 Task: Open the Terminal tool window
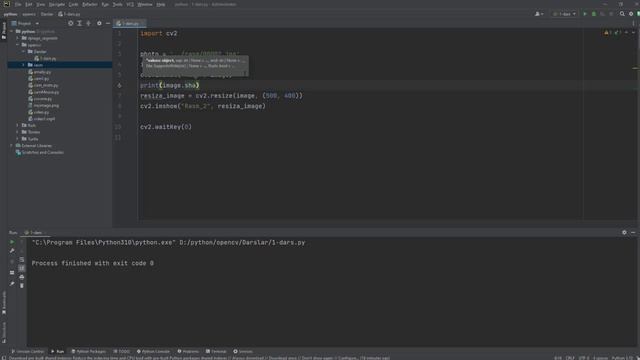(x=216, y=351)
